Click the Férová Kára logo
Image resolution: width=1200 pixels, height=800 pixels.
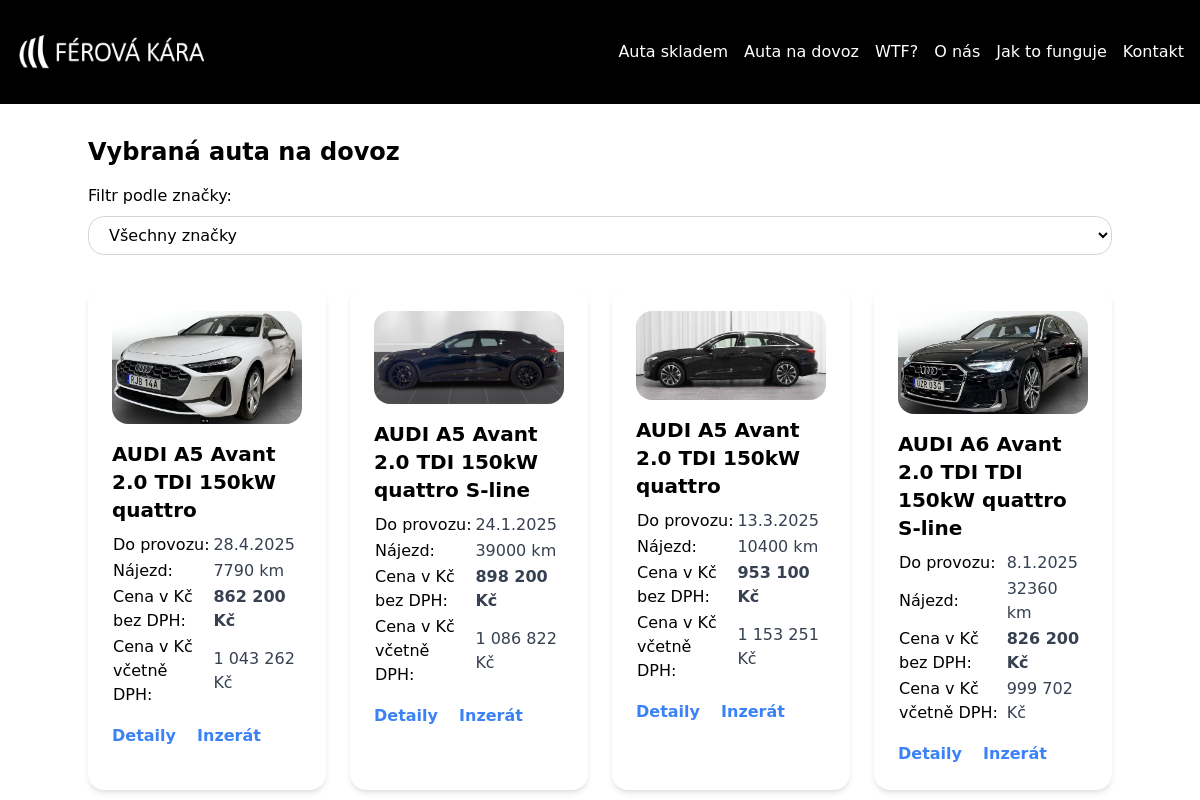[112, 52]
